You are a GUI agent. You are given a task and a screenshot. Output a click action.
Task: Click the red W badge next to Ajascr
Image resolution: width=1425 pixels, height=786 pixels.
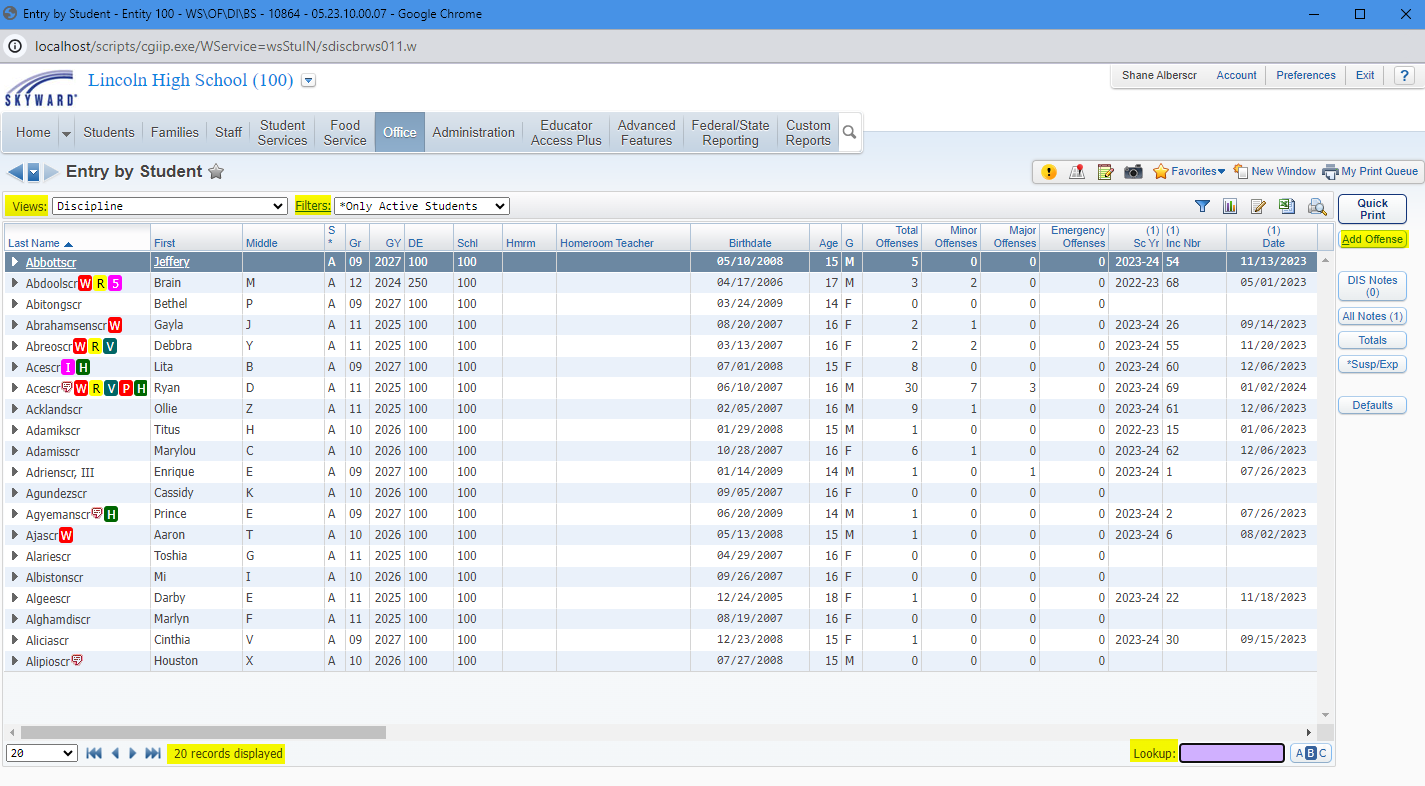66,535
